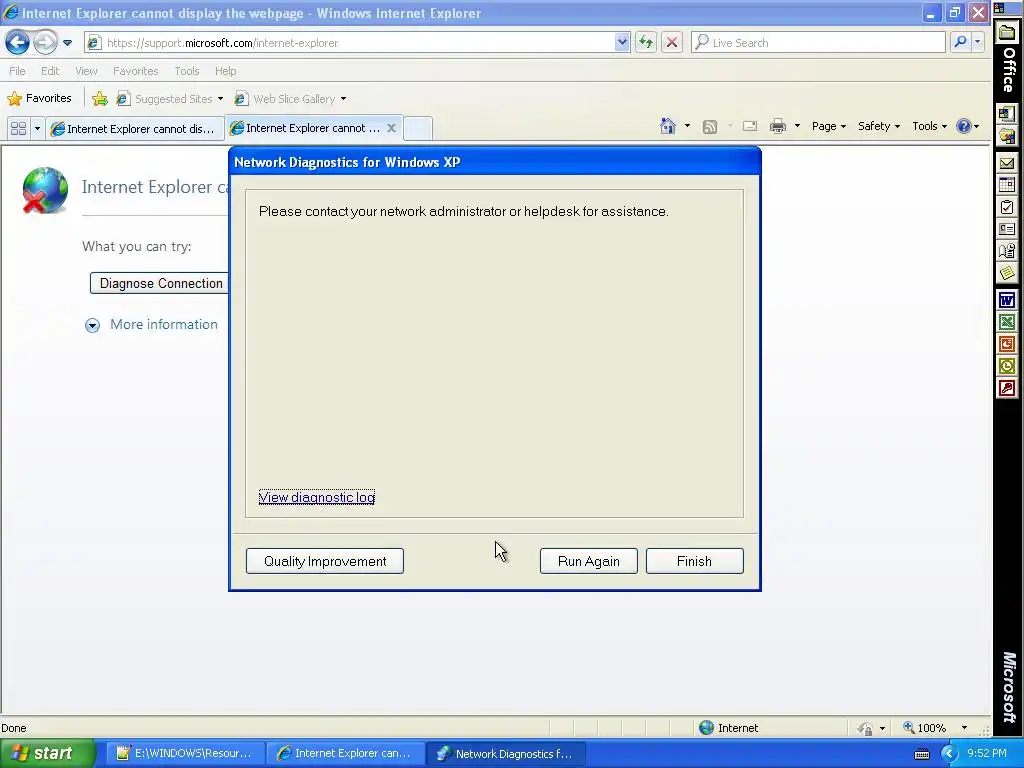Launch Microsoft PowerPoint from Office bar
Viewport: 1024px width, 768px height.
click(x=1007, y=344)
